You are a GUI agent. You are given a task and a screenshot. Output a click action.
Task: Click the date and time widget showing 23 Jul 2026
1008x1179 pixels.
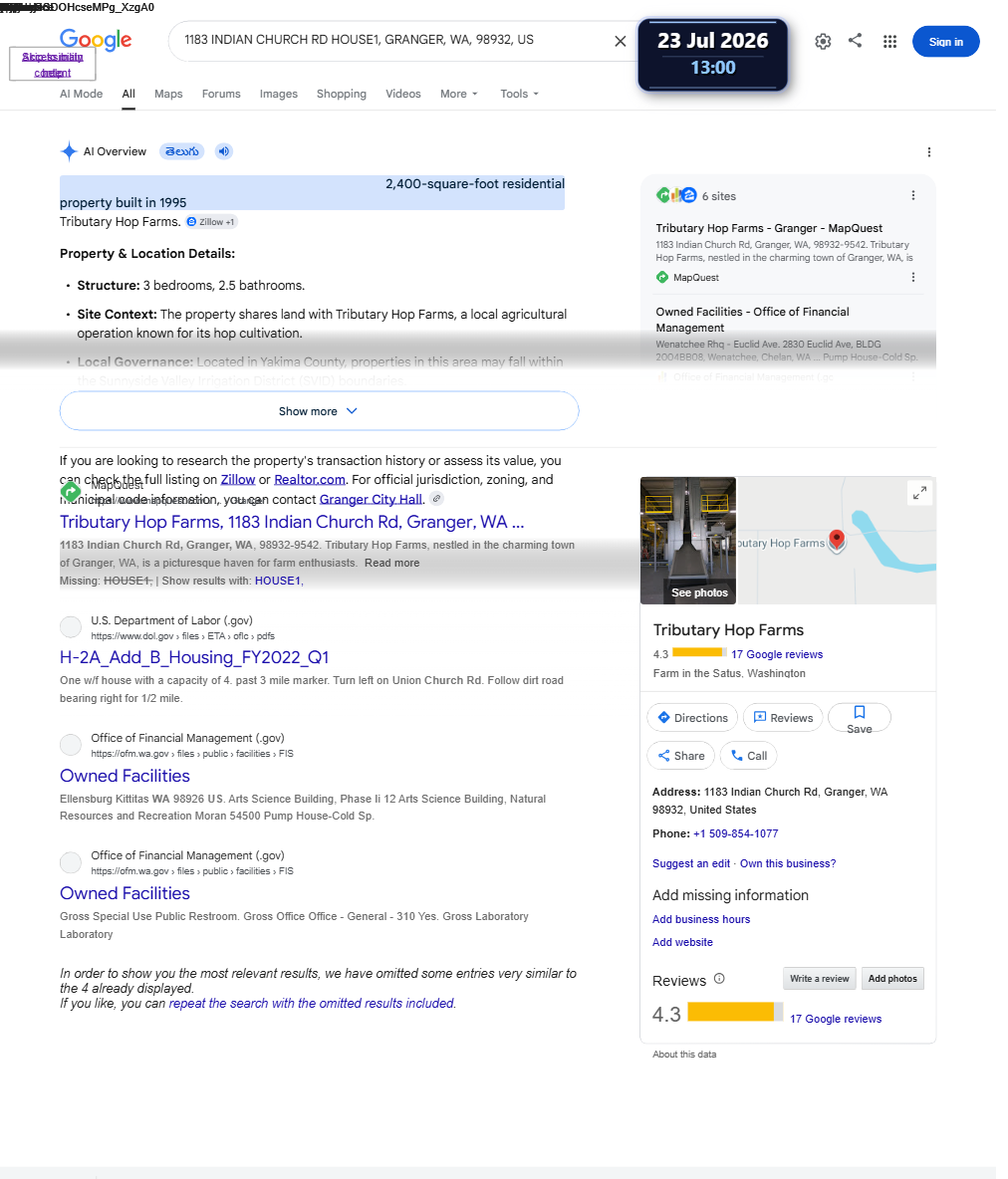[x=712, y=54]
